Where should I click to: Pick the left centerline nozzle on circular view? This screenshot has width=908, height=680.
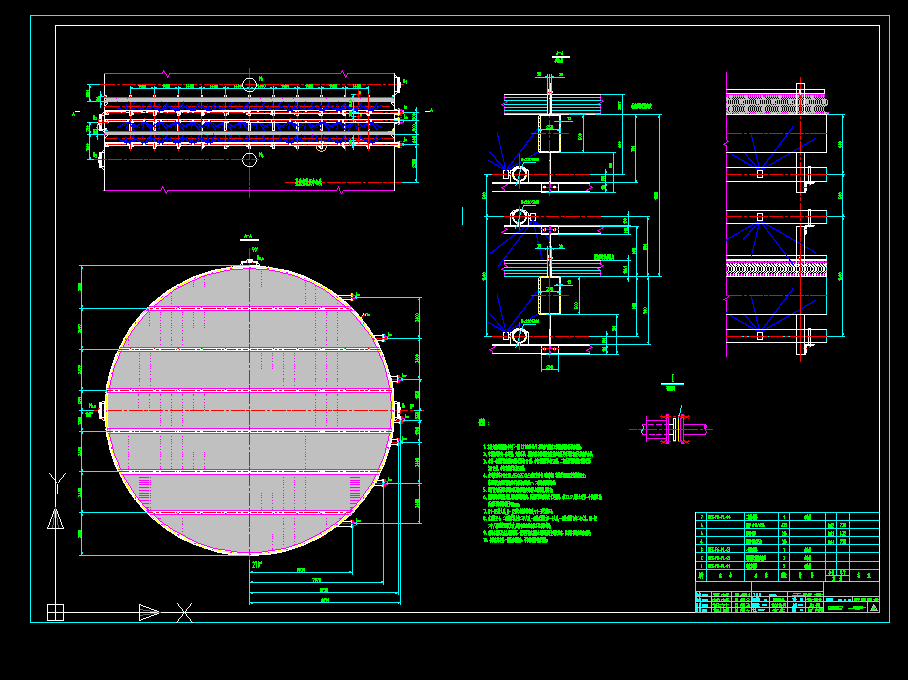click(x=102, y=410)
